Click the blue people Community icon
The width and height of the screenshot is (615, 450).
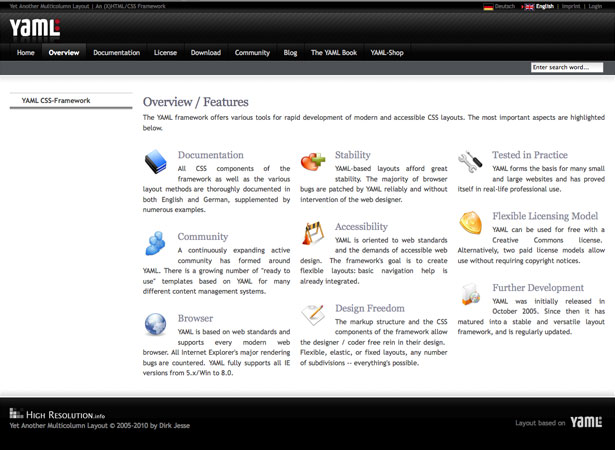tap(156, 243)
